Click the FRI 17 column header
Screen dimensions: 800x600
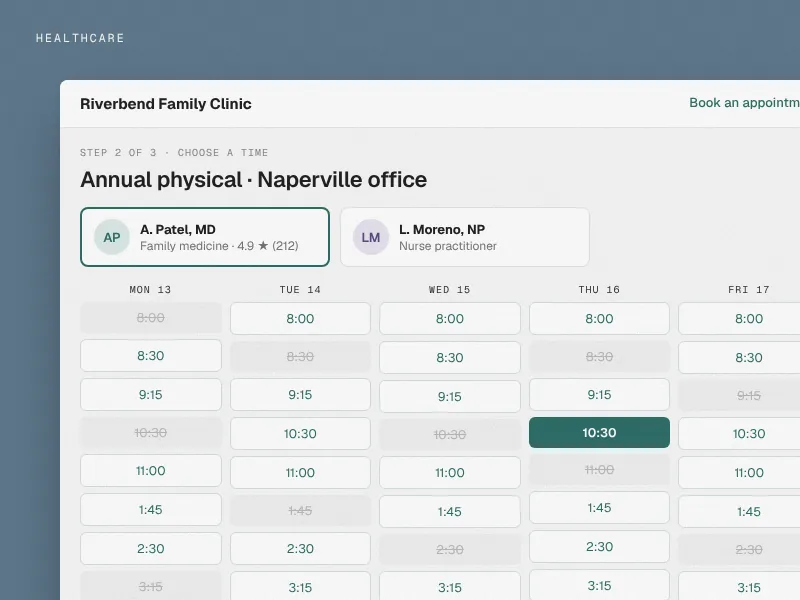click(749, 290)
